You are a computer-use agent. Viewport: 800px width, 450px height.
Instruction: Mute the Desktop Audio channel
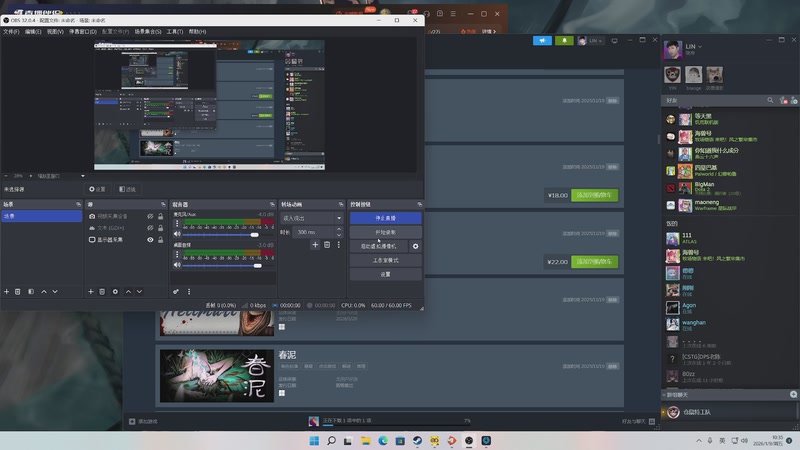click(177, 265)
